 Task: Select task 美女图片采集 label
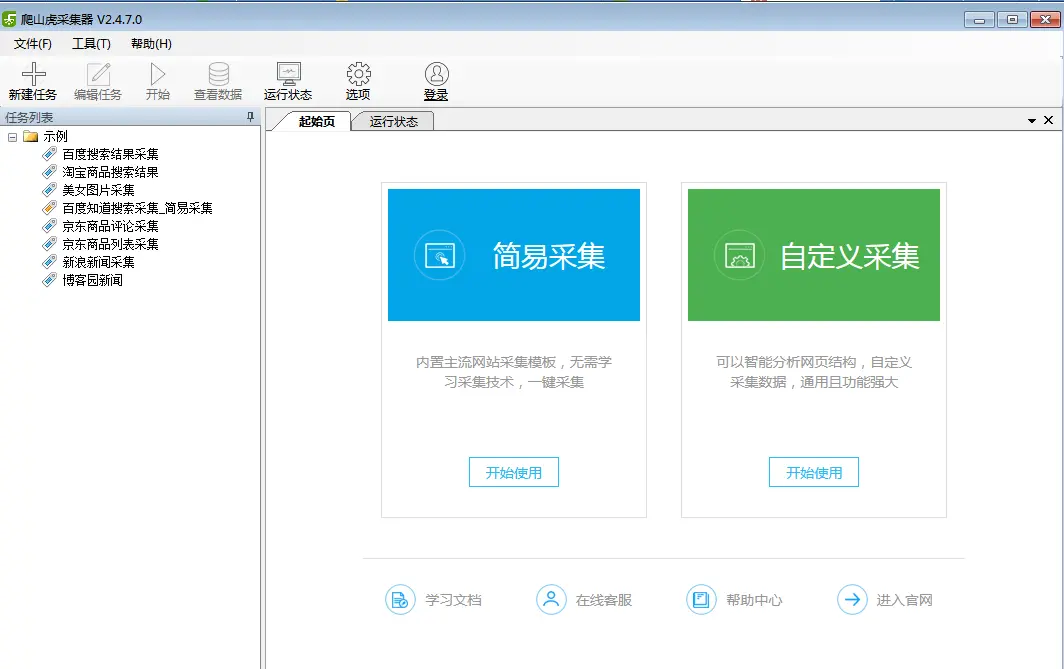pyautogui.click(x=98, y=190)
